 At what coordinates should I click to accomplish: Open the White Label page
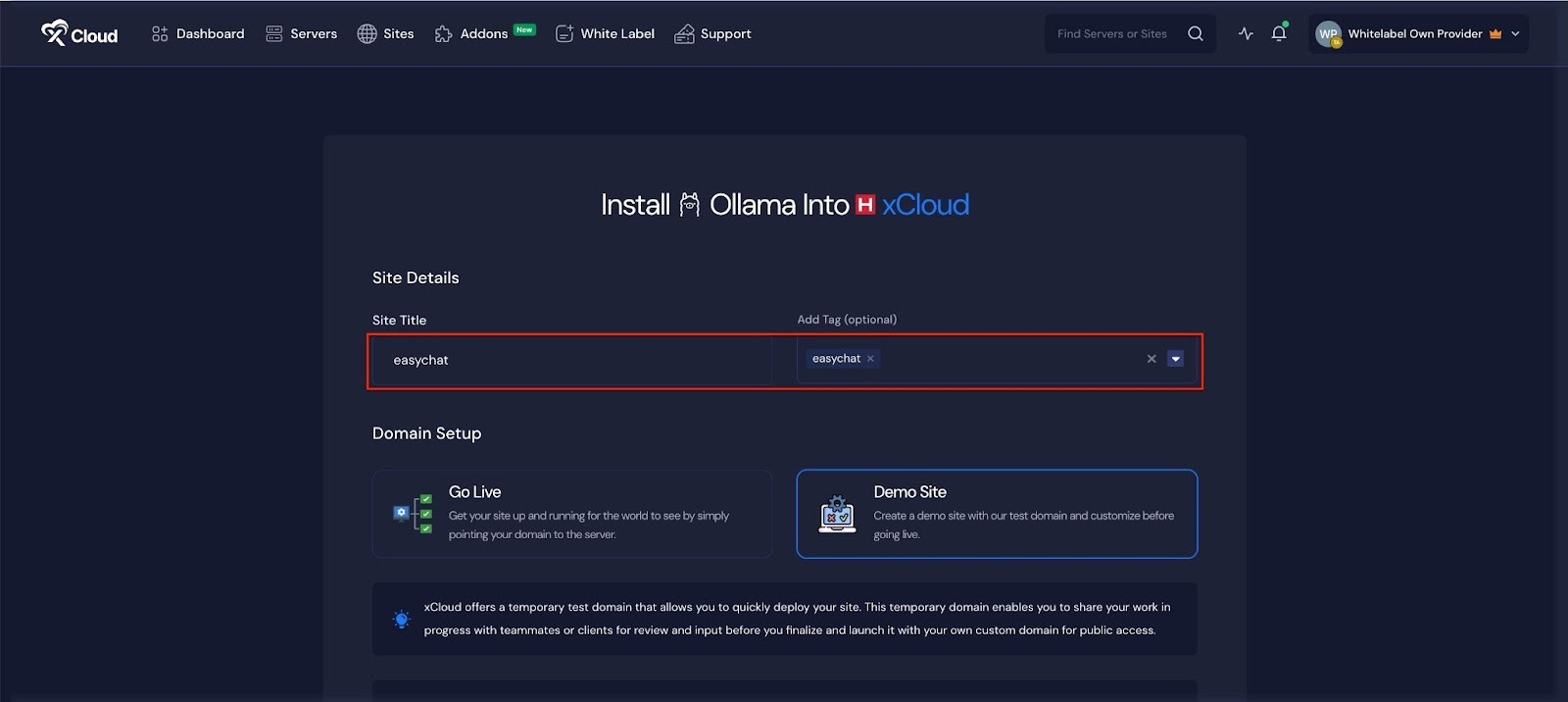tap(606, 33)
